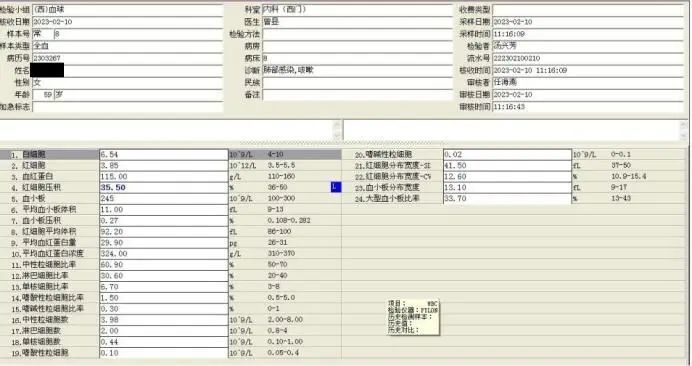Viewport: 692px width, 366px height.
Task: Click the left text area scrollbar
Action: pos(338,131)
